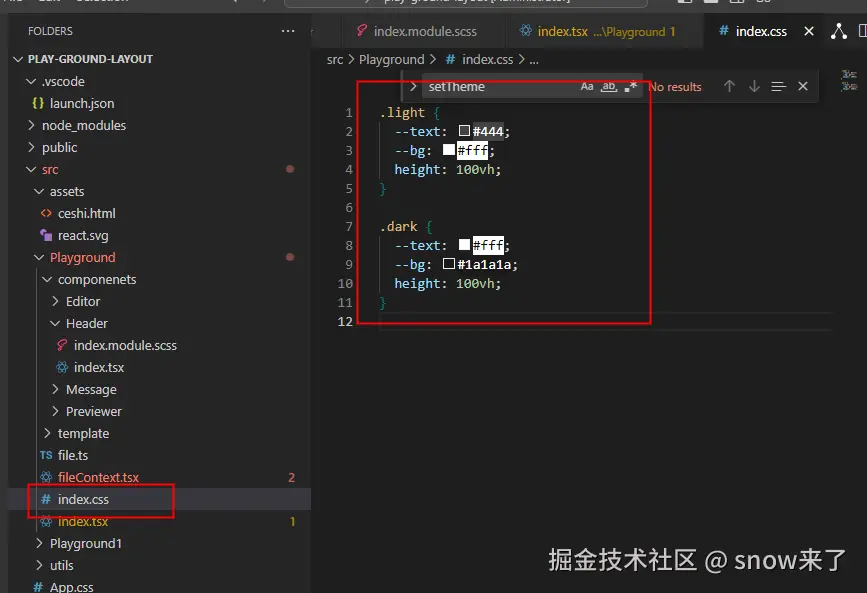Open the source control graph icon

[x=839, y=31]
